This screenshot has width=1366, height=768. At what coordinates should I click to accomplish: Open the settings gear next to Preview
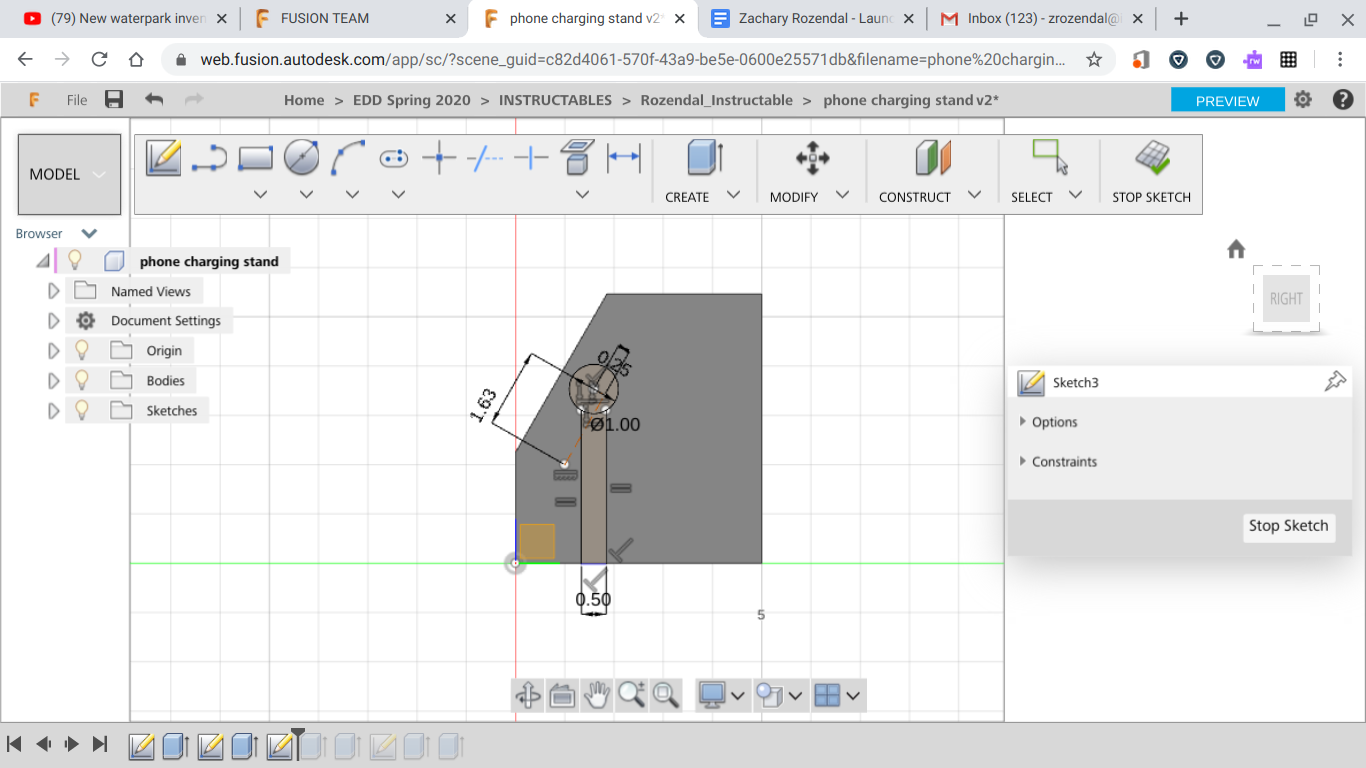[x=1302, y=100]
